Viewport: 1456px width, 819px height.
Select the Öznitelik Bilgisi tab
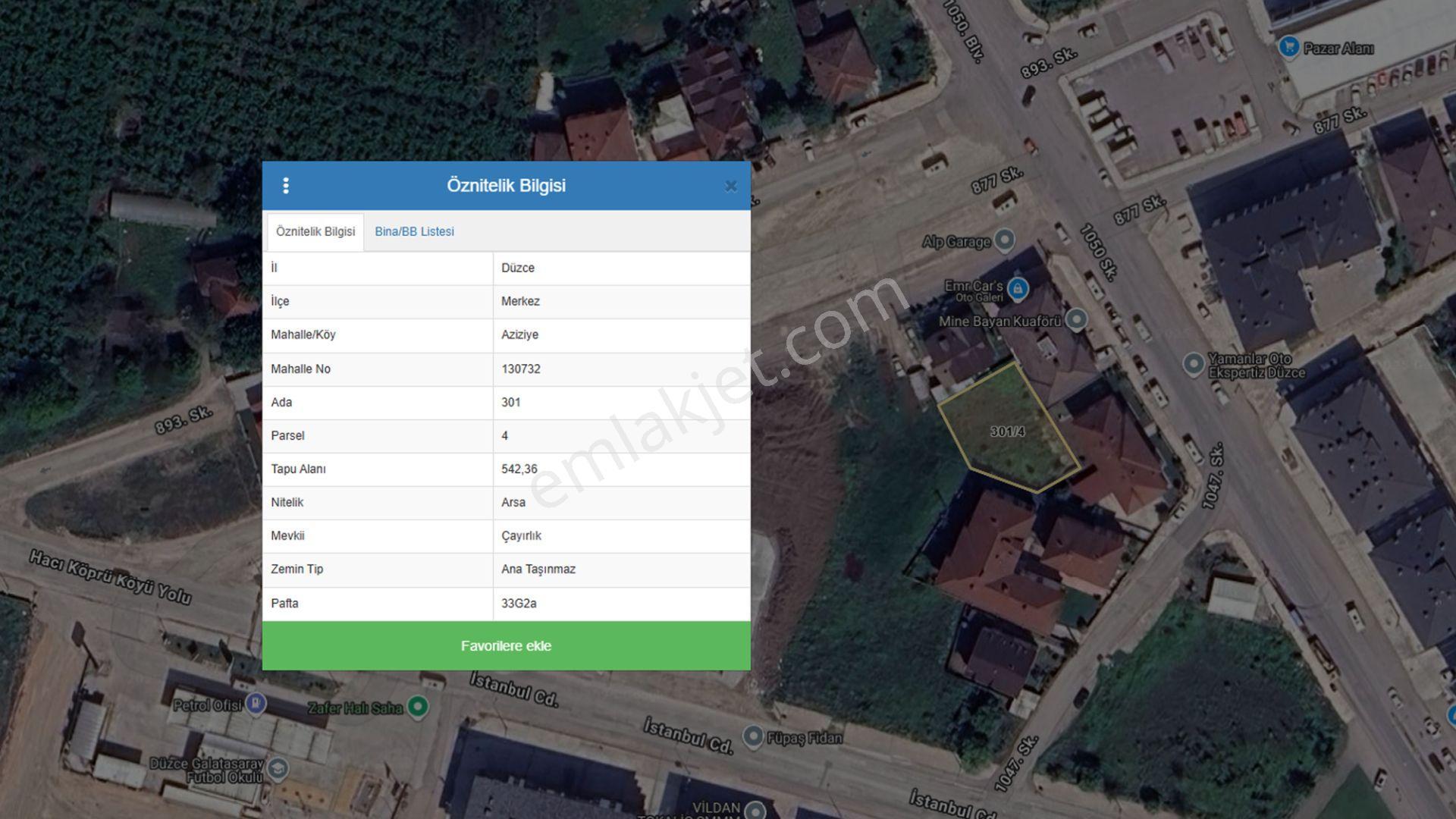pyautogui.click(x=315, y=231)
